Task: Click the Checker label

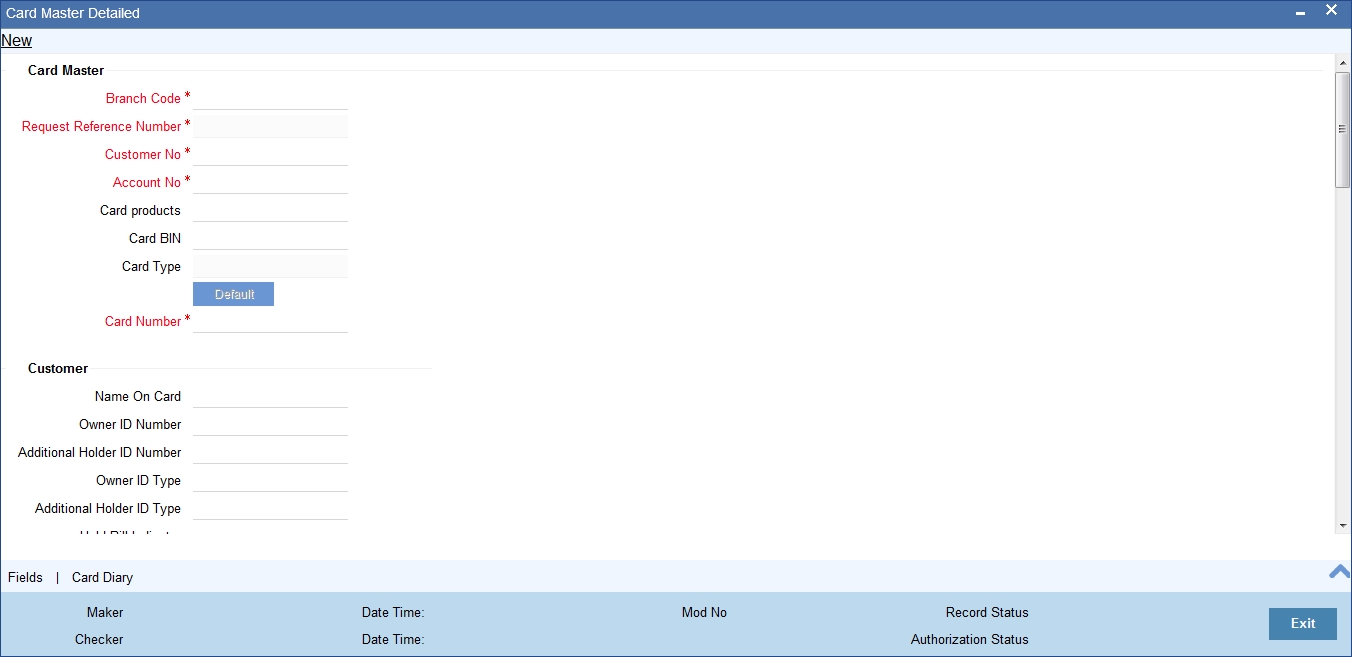Action: [99, 639]
